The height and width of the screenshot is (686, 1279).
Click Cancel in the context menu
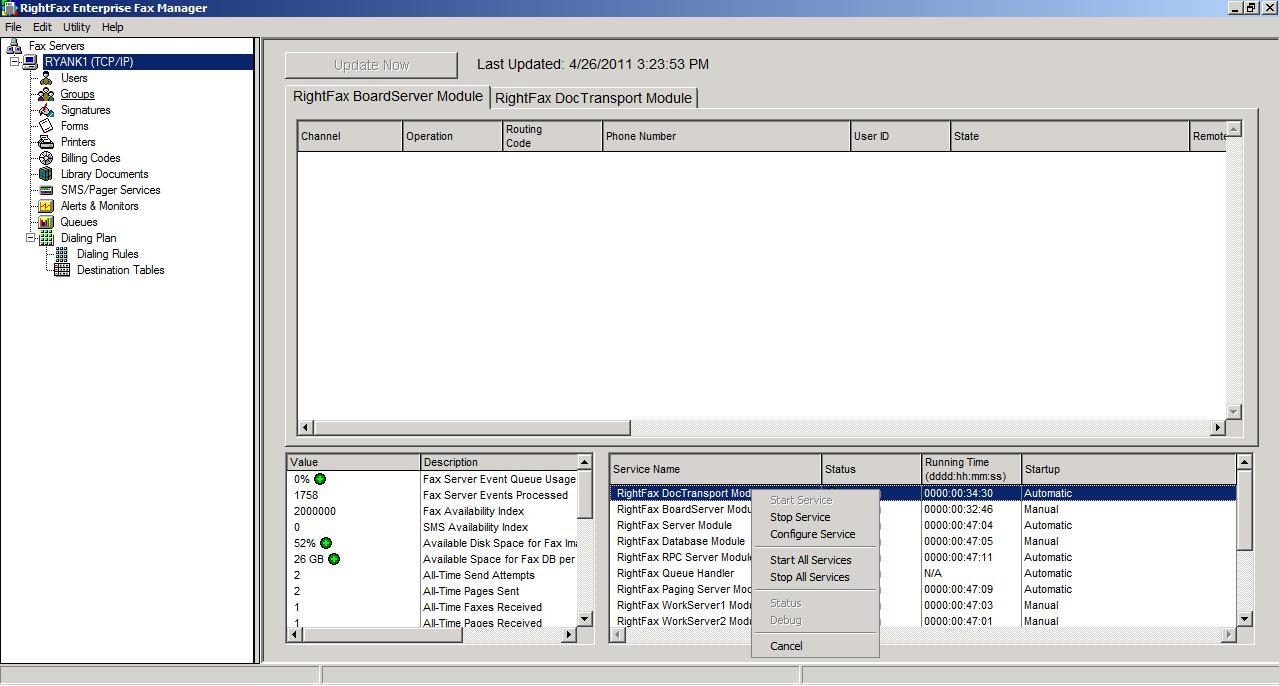786,646
